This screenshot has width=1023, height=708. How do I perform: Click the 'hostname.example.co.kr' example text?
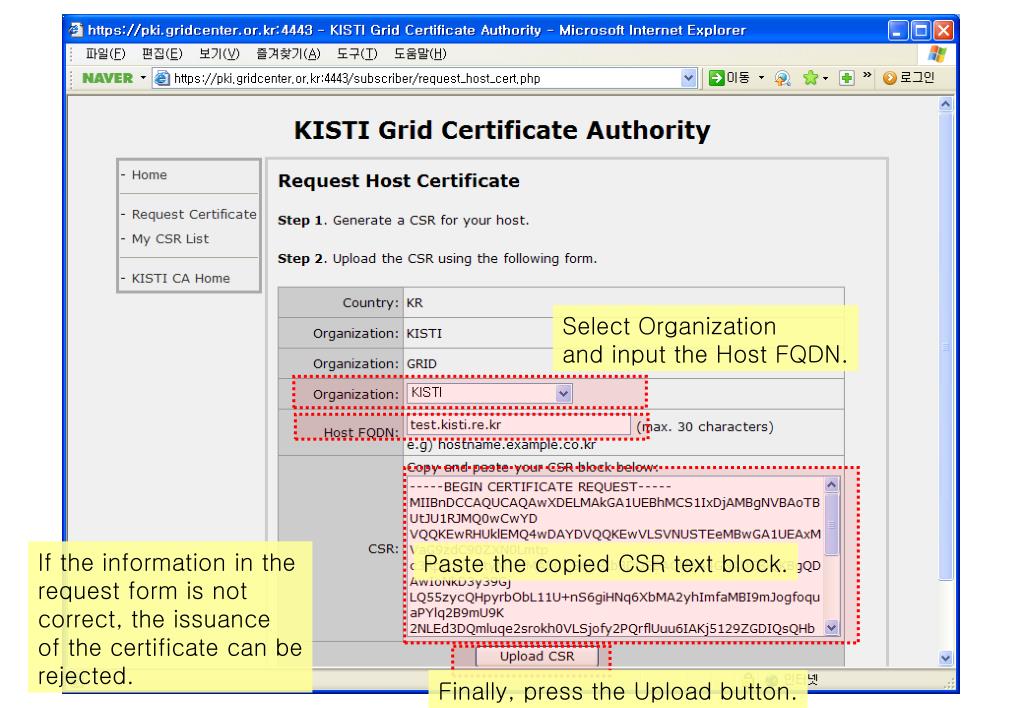tap(517, 445)
